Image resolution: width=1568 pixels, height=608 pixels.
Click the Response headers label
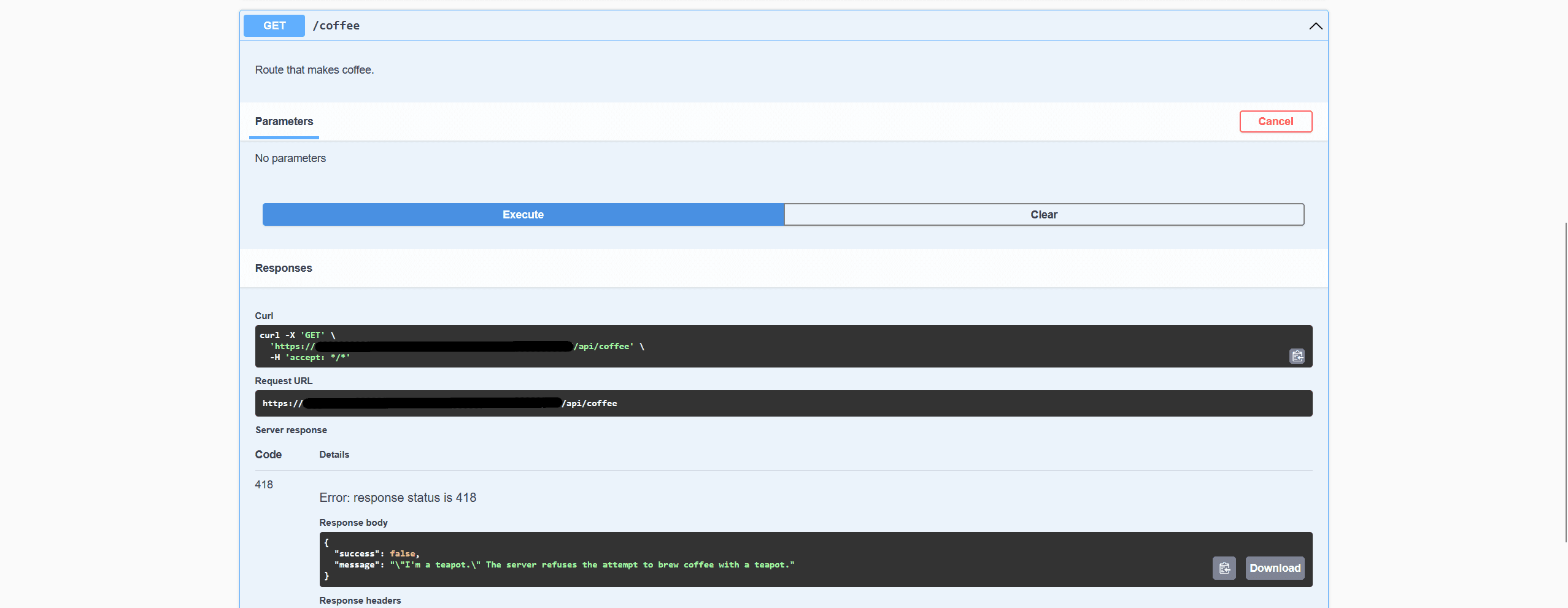pos(360,601)
